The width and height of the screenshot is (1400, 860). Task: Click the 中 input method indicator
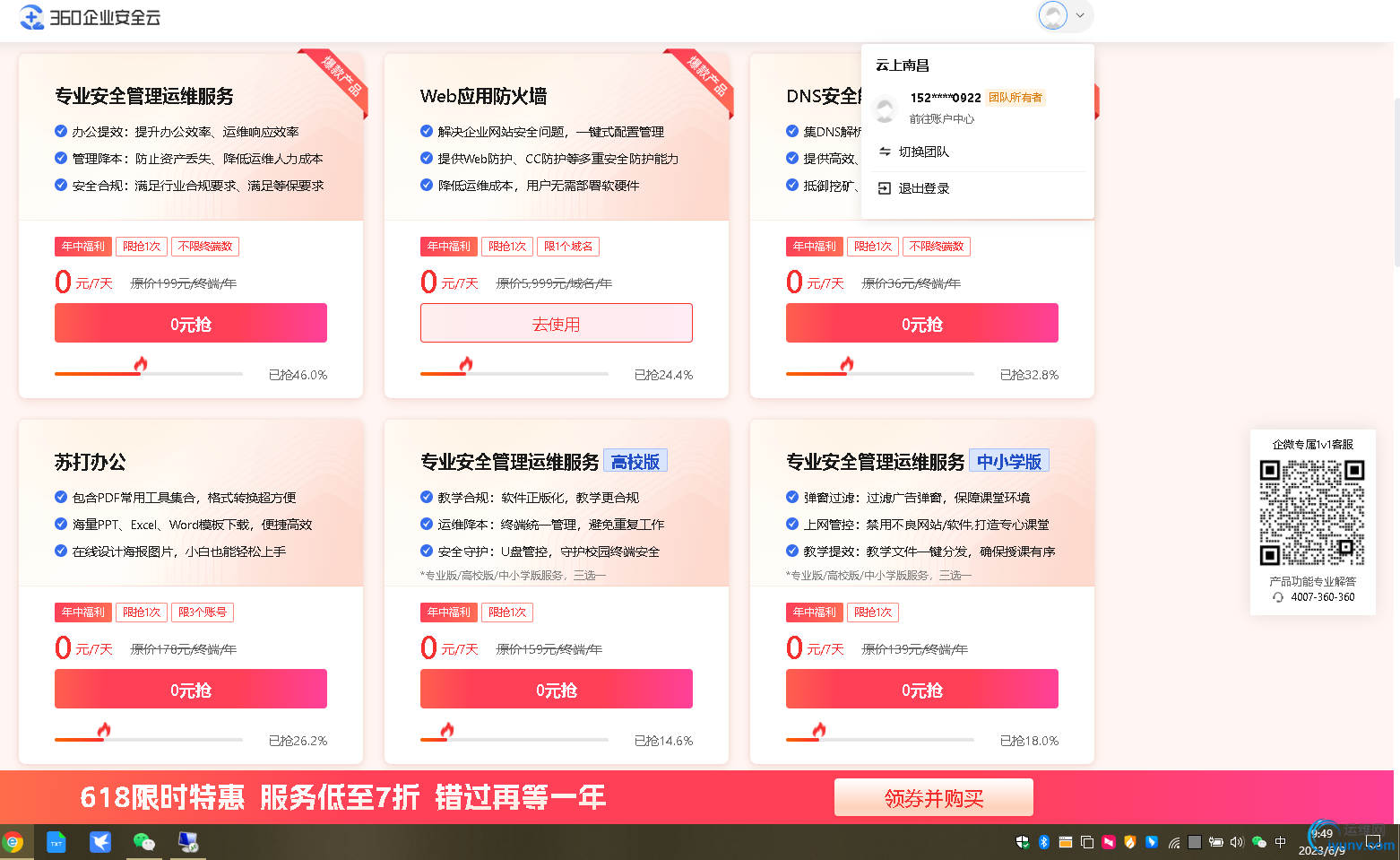click(x=1281, y=842)
